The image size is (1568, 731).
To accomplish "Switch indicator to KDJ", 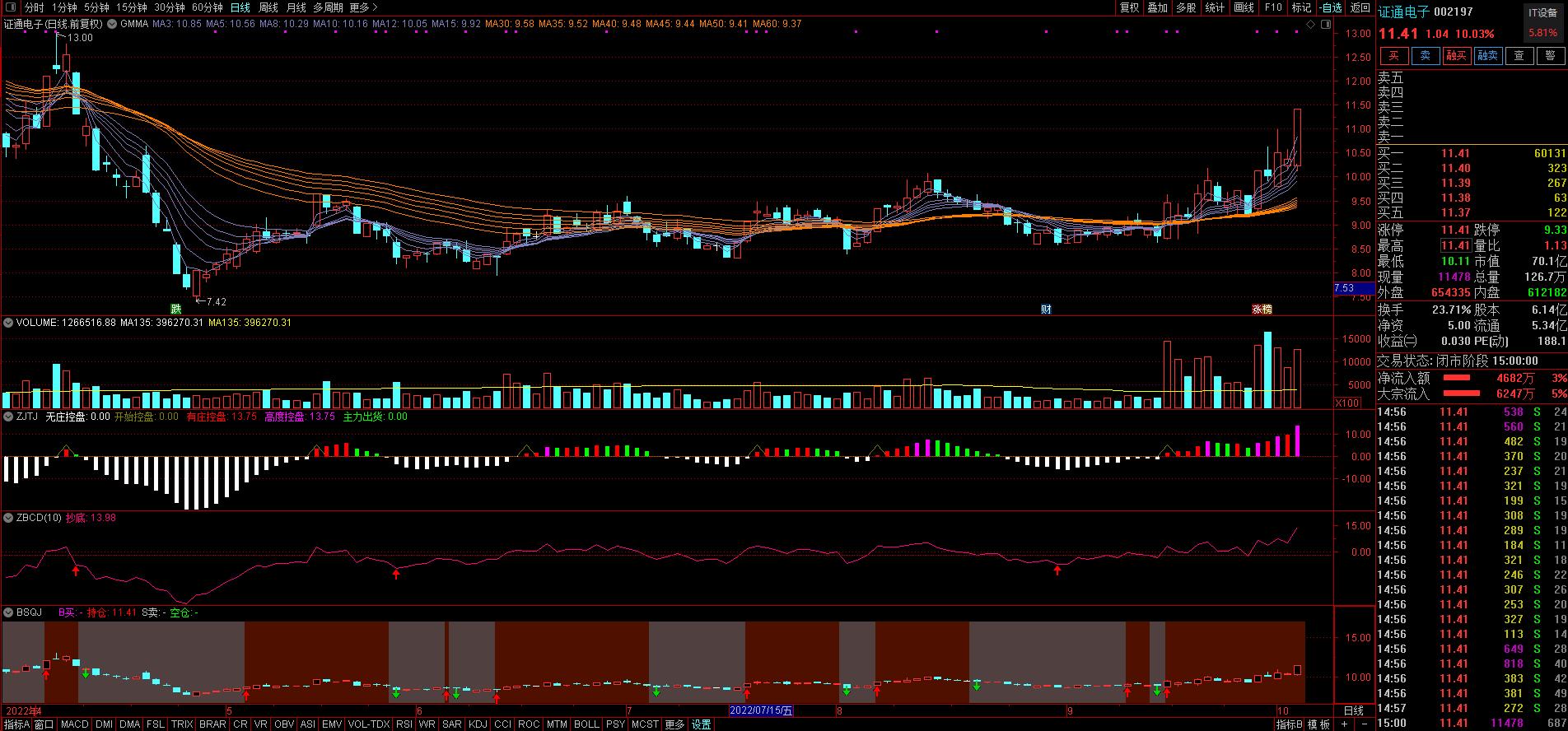I will coord(478,724).
